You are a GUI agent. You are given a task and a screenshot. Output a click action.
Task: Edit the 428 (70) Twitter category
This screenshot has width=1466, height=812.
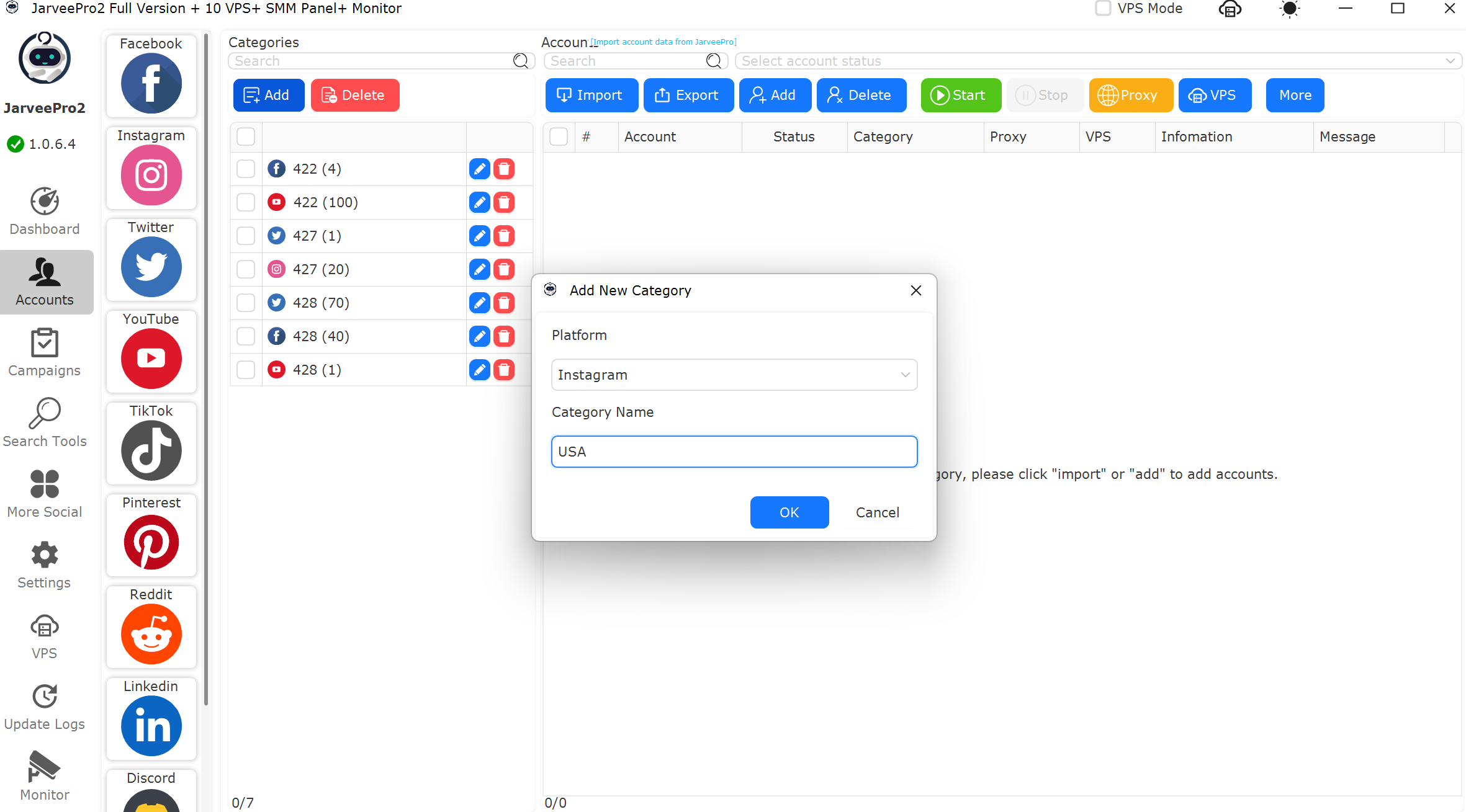(480, 303)
